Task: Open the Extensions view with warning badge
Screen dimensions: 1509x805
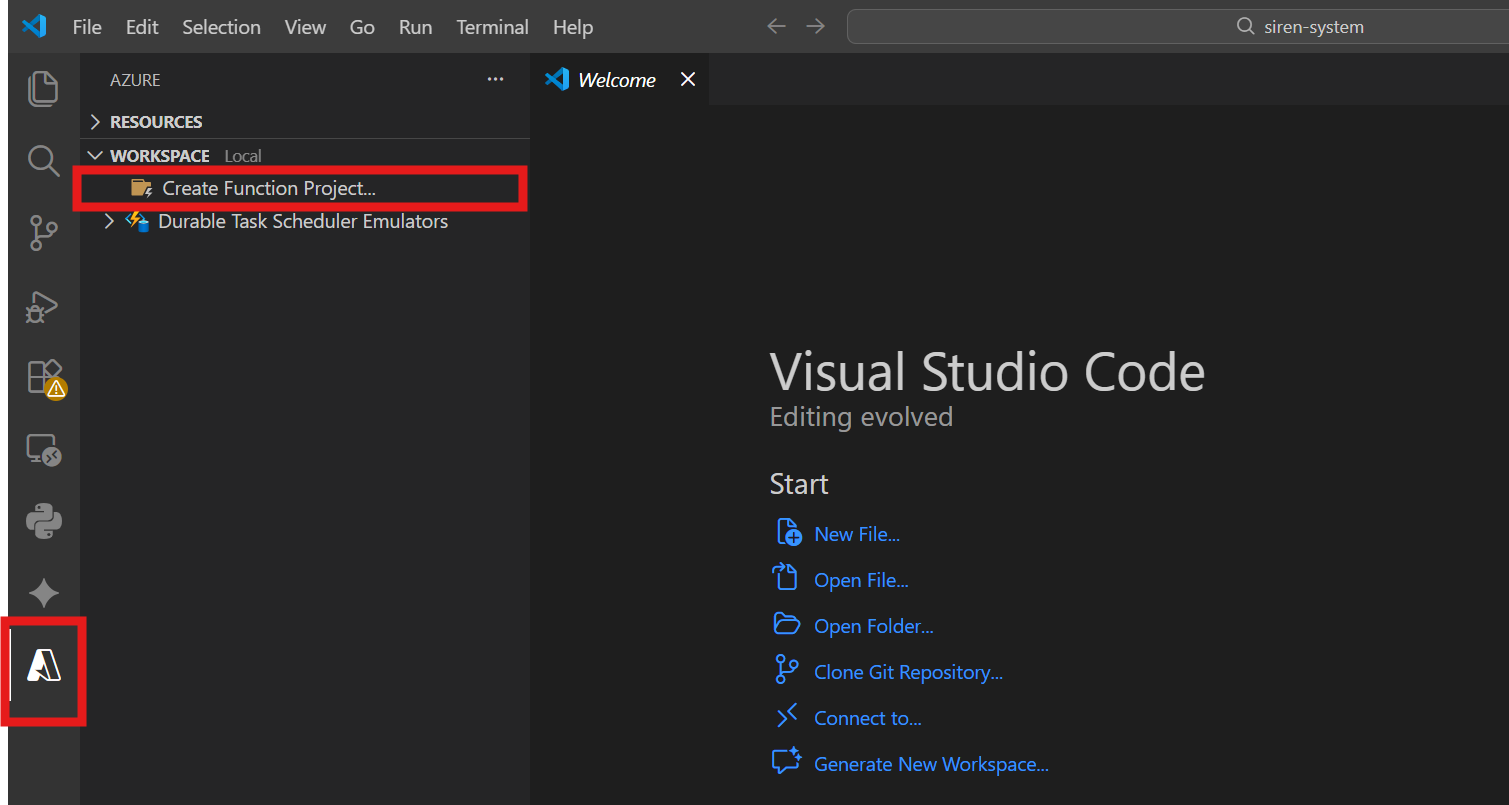Action: [x=45, y=379]
